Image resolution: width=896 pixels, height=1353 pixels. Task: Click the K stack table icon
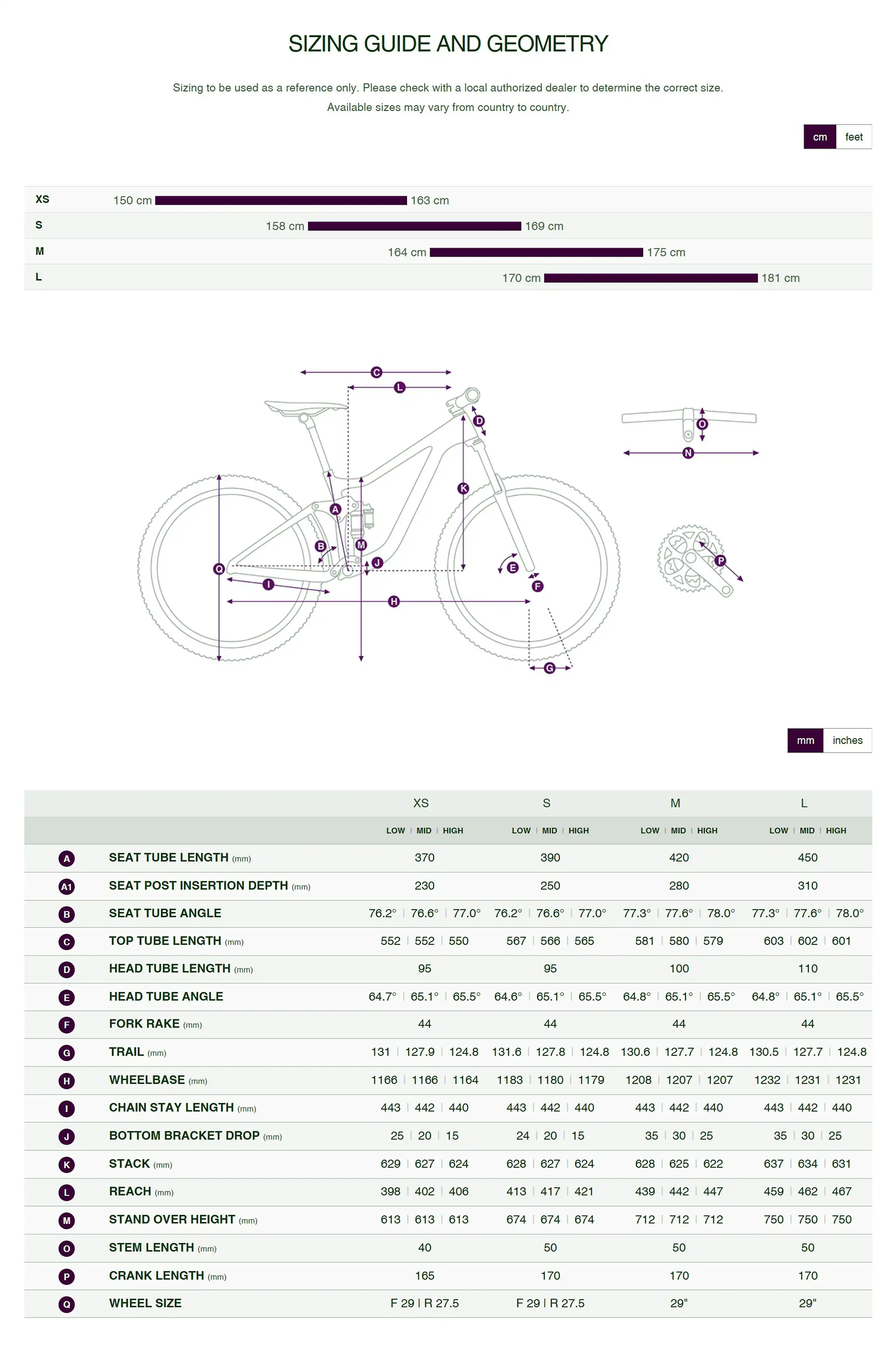pyautogui.click(x=66, y=1165)
